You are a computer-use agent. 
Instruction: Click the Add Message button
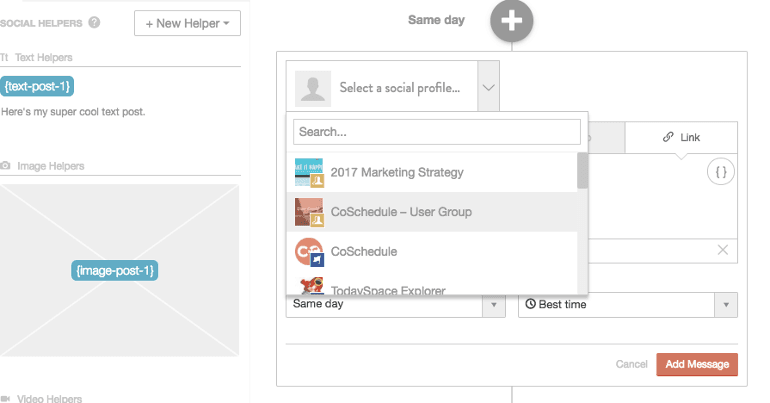coord(697,364)
